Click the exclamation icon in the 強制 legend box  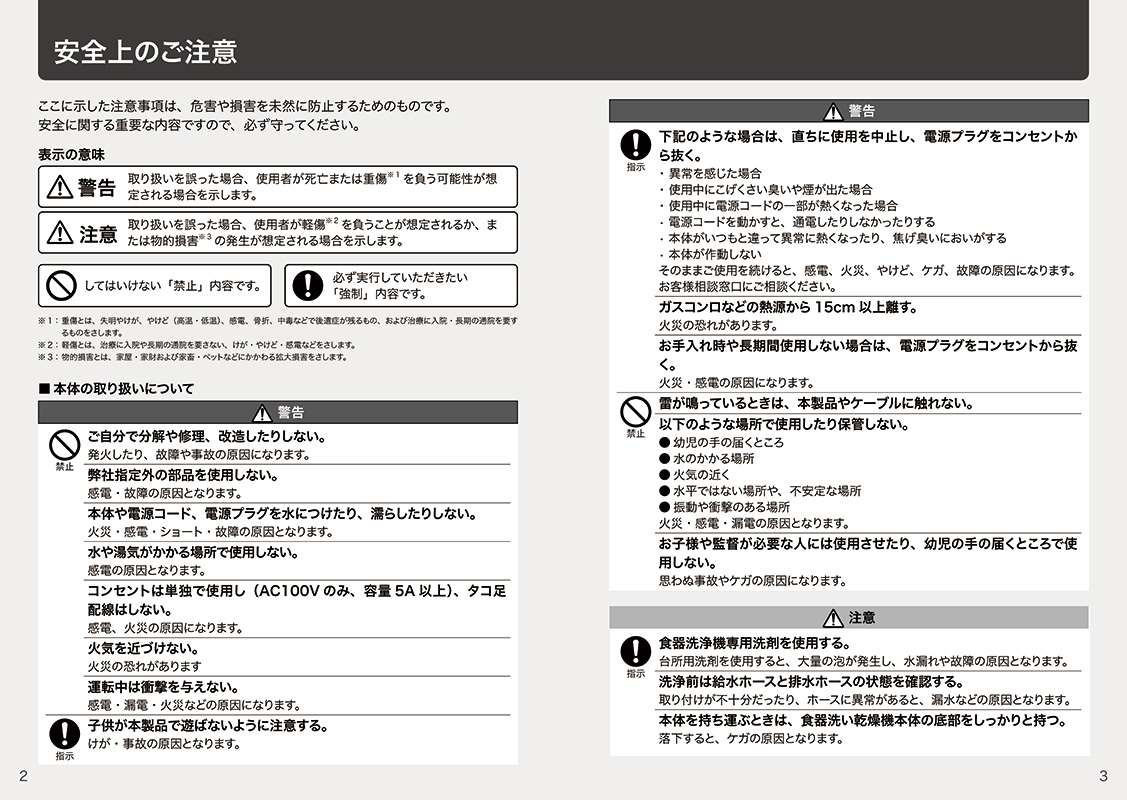308,285
